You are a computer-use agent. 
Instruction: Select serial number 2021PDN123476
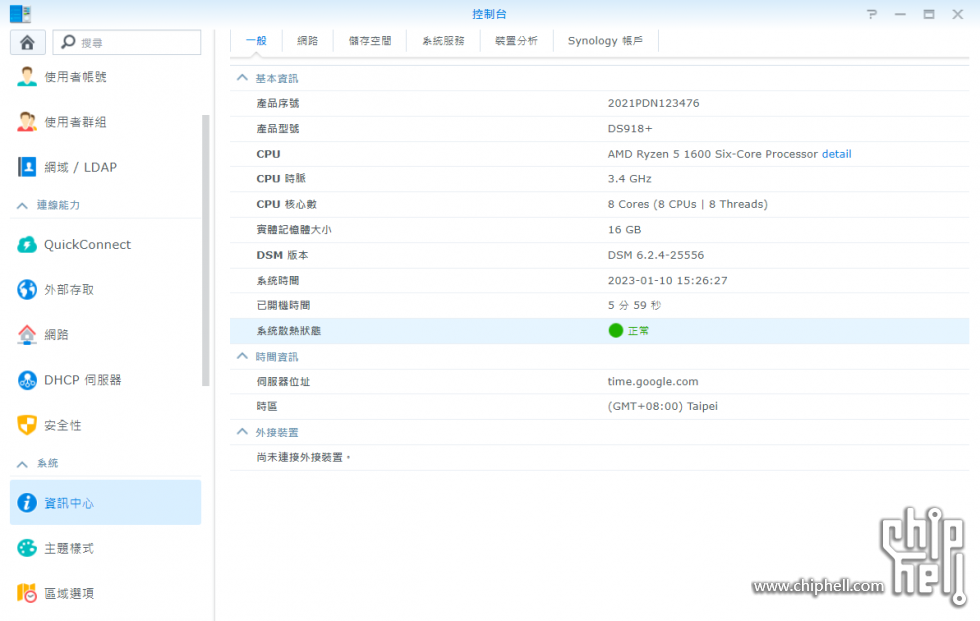click(653, 103)
